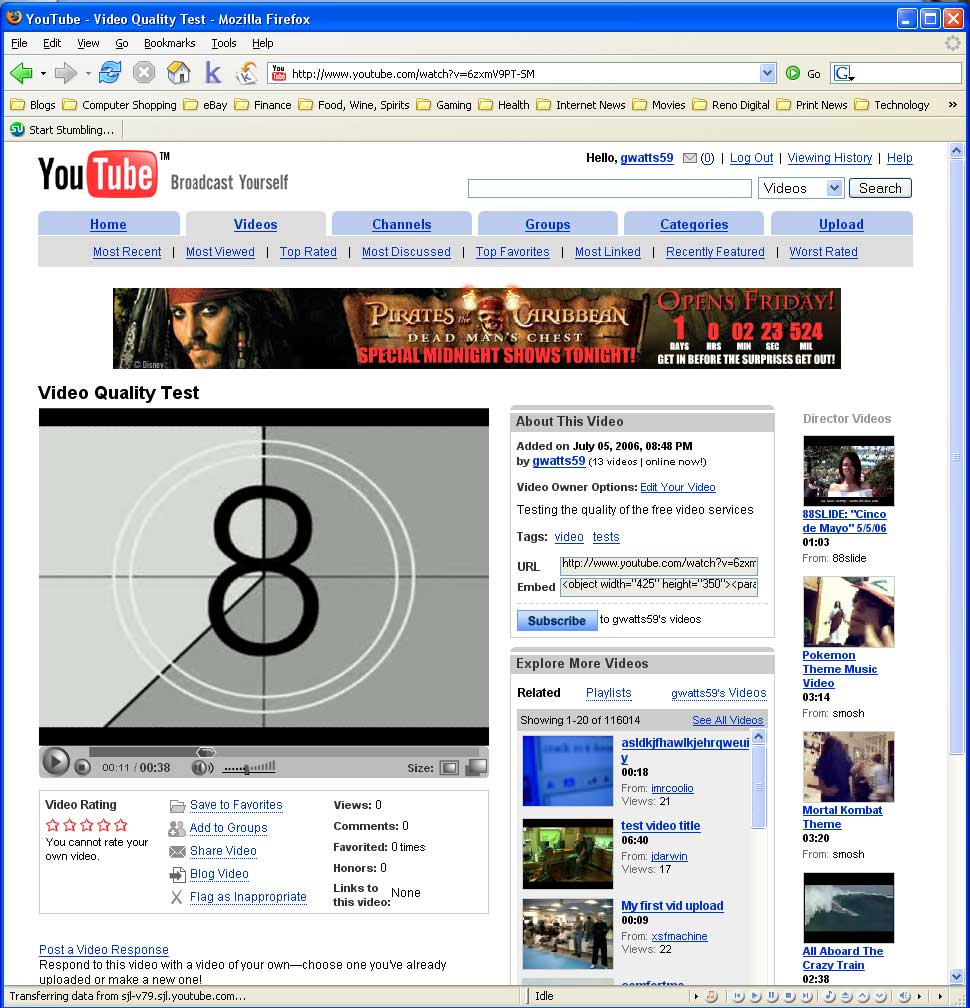This screenshot has width=970, height=1008.
Task: Reload the page with the refresh icon
Action: click(110, 73)
